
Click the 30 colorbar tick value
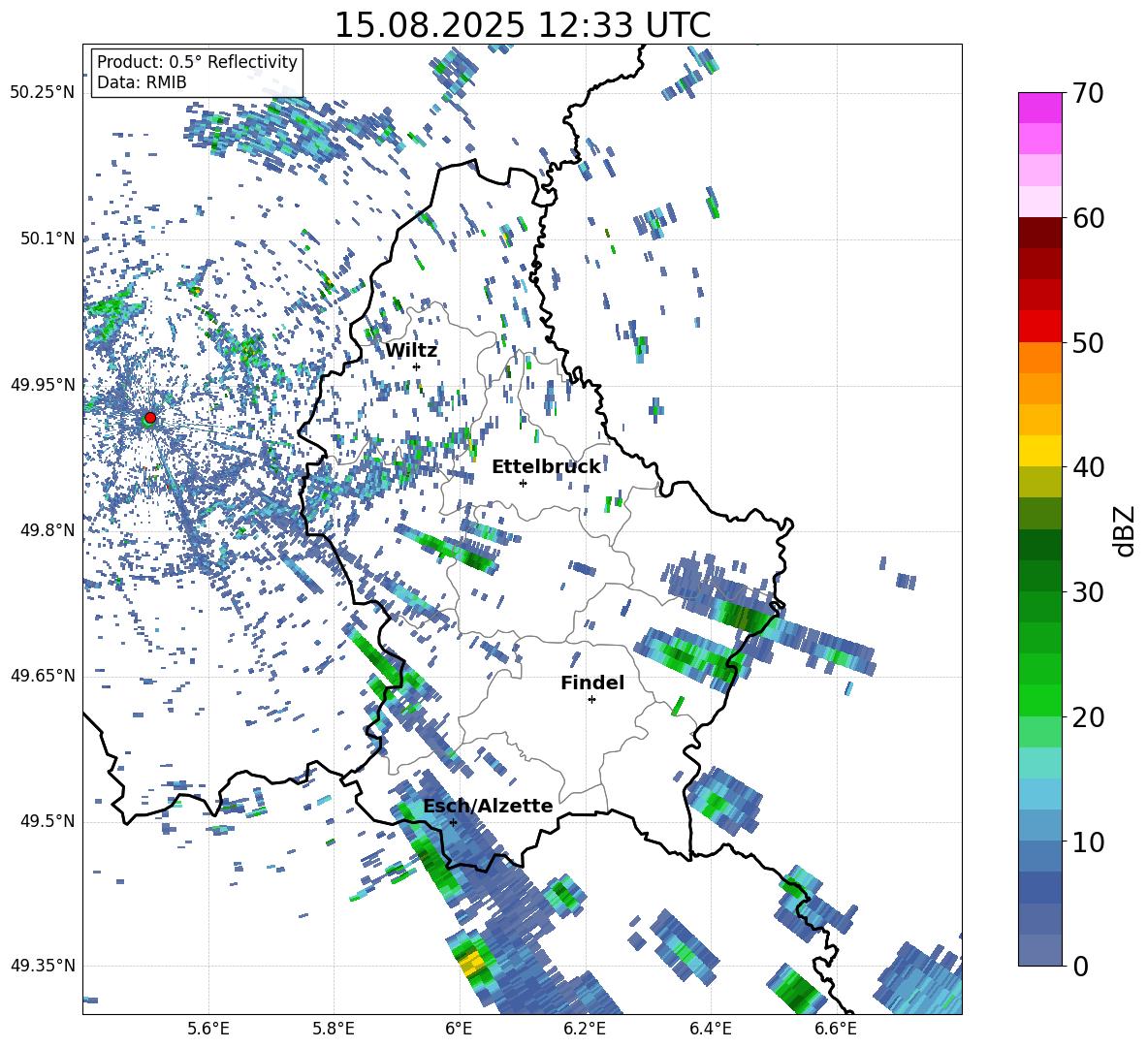coord(1088,592)
